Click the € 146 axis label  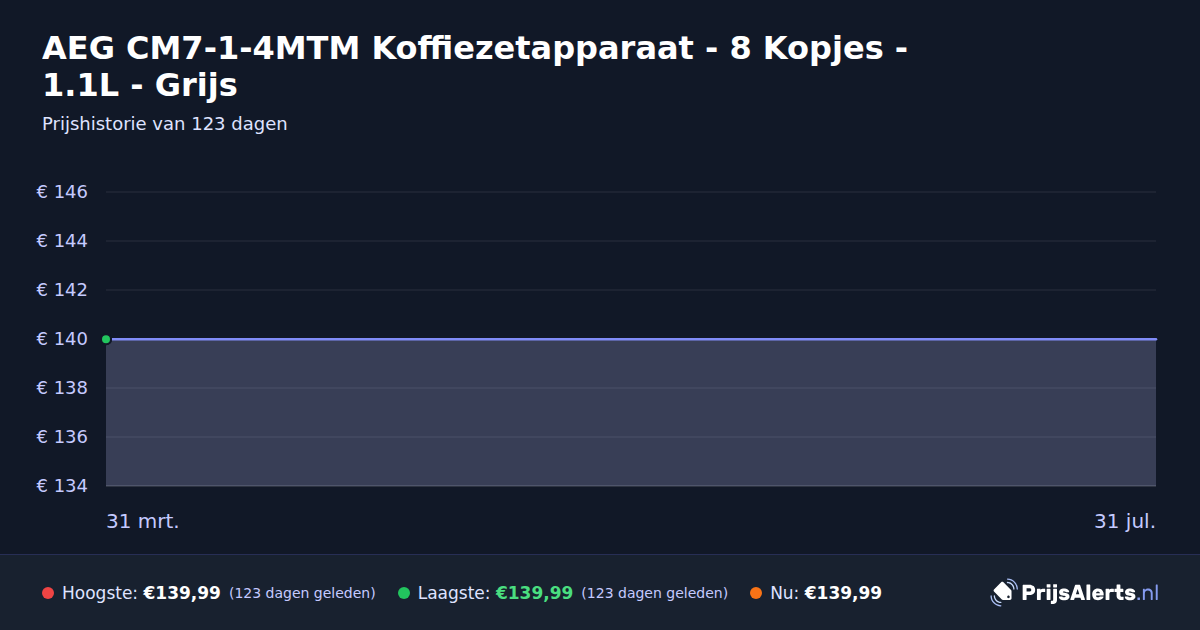[62, 192]
